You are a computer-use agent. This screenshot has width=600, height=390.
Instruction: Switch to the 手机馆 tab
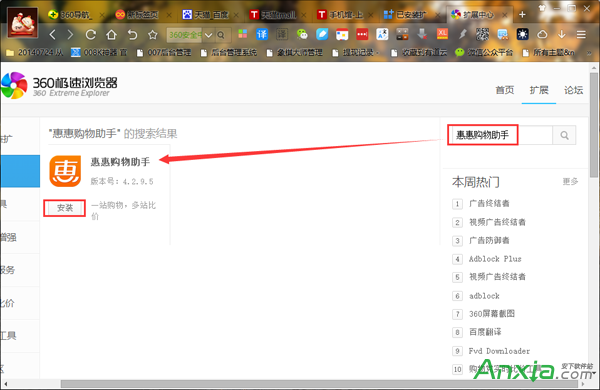point(345,15)
